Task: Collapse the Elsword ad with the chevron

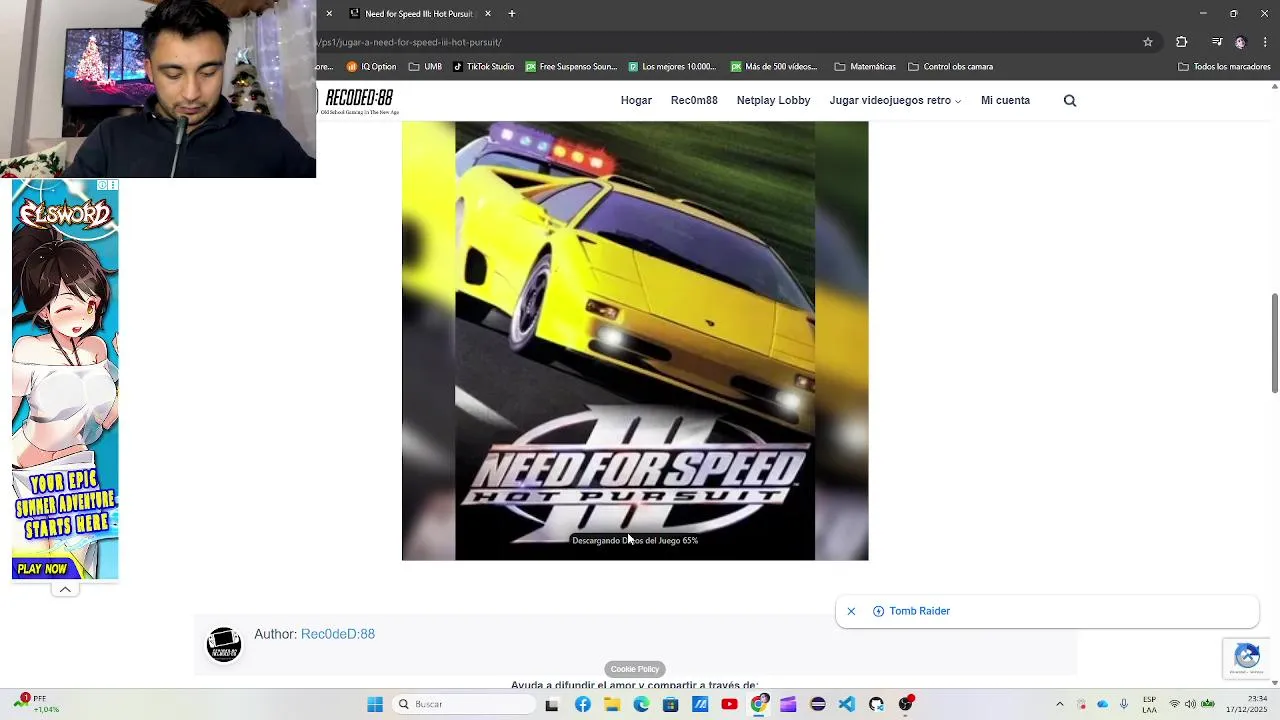Action: 65,590
